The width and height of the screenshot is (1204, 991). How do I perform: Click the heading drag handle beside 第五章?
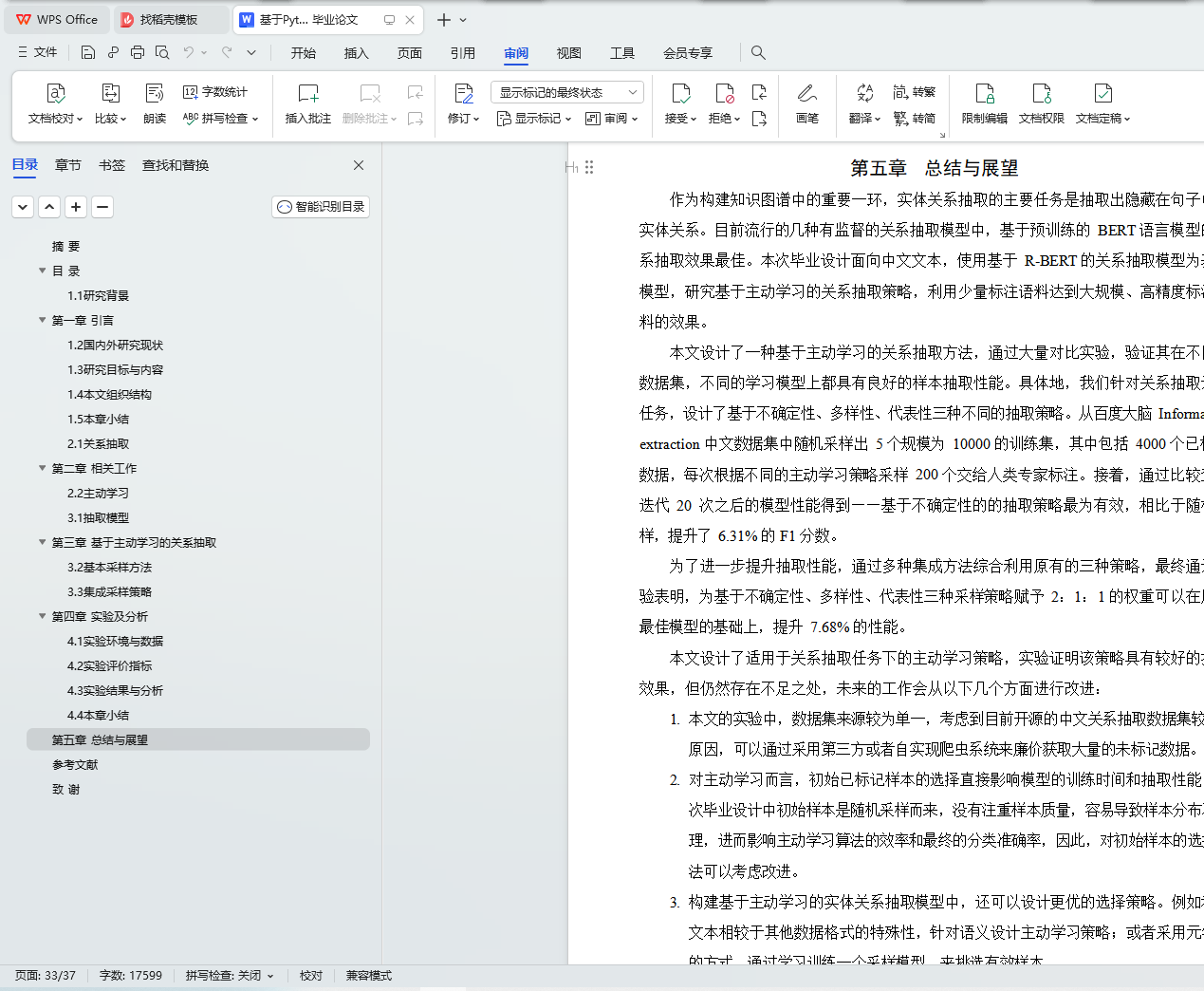pos(589,167)
